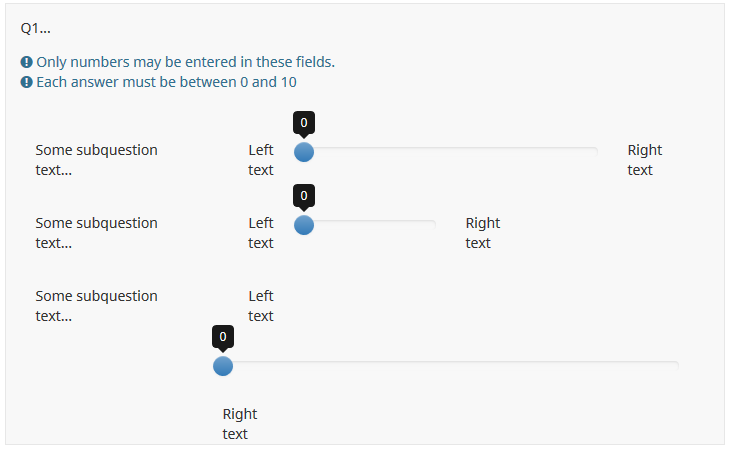
Task: Click the second subquestion's slider handle
Action: 304,225
